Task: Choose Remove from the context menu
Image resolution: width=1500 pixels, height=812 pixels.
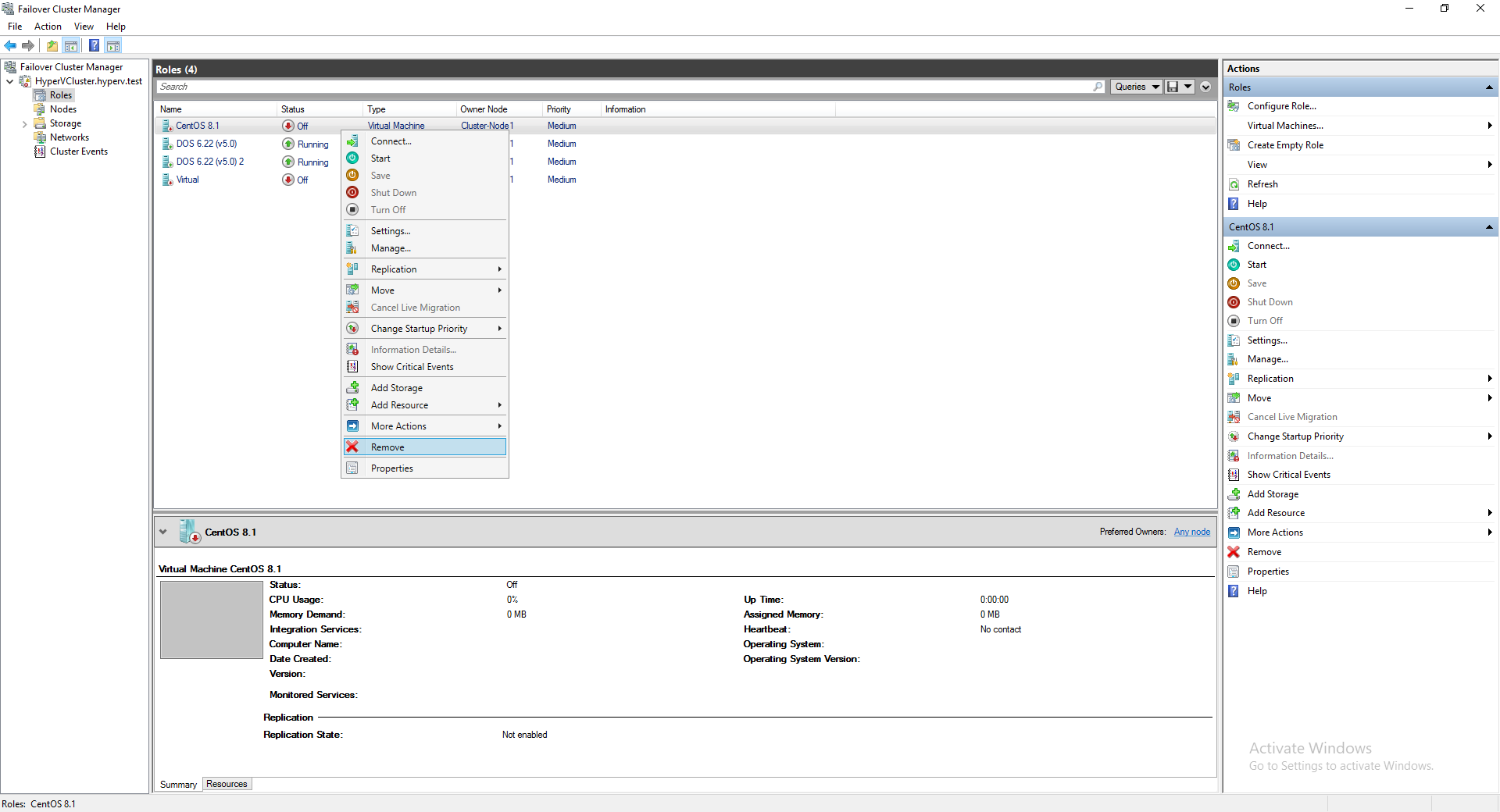Action: click(425, 447)
